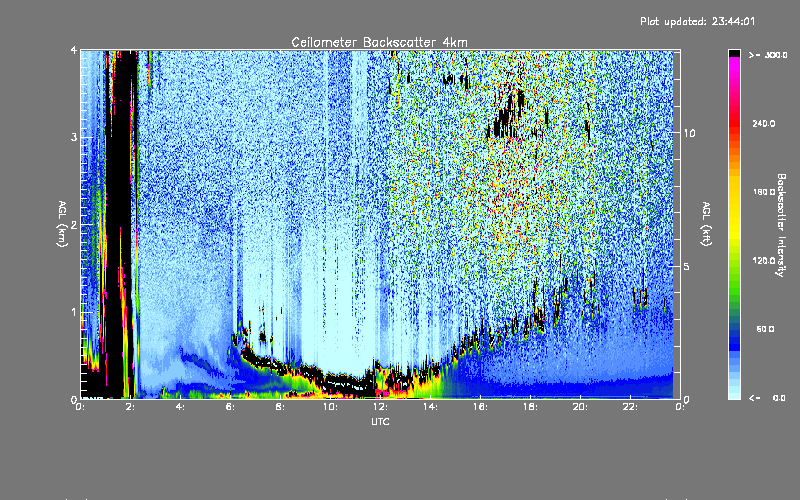Select the '2:' UTC hour tick label

(x=131, y=407)
